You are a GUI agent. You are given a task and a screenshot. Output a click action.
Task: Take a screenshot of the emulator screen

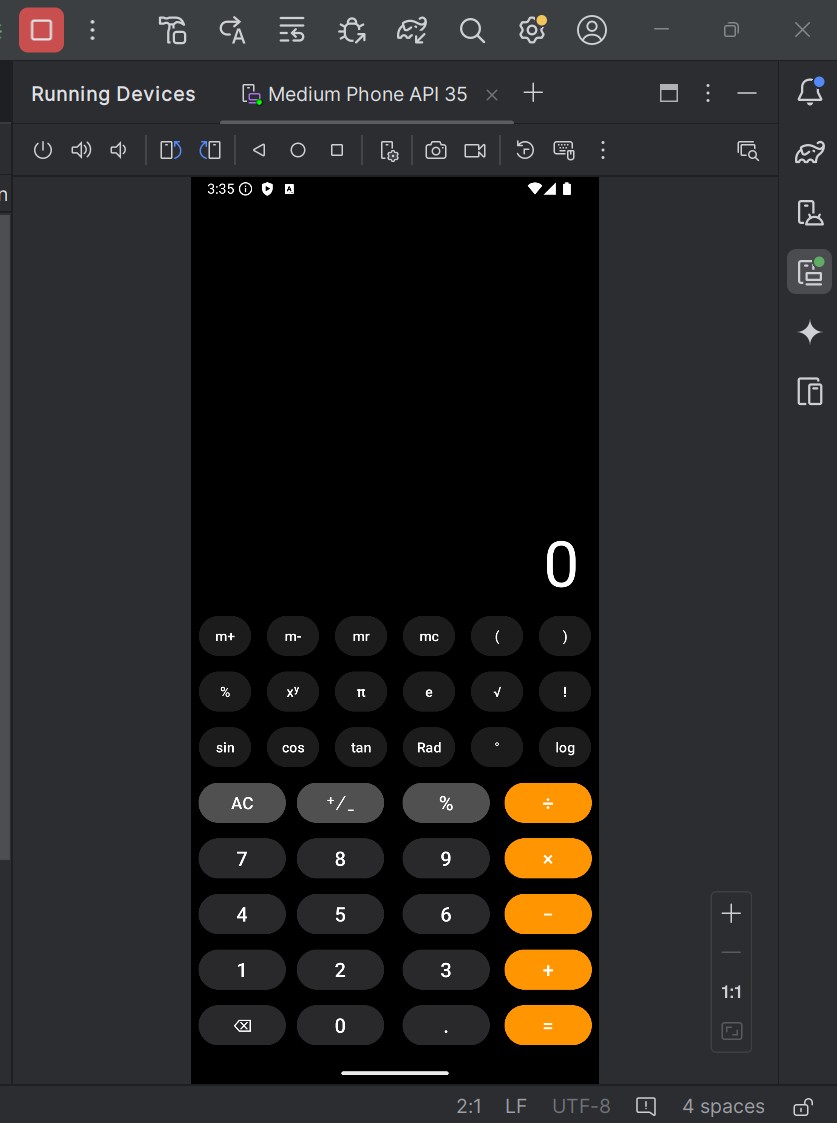436,150
